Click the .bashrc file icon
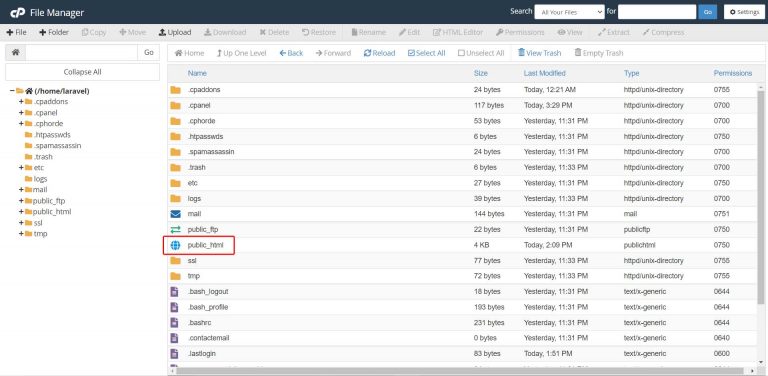Screen dimensions: 768x376 pos(174,323)
